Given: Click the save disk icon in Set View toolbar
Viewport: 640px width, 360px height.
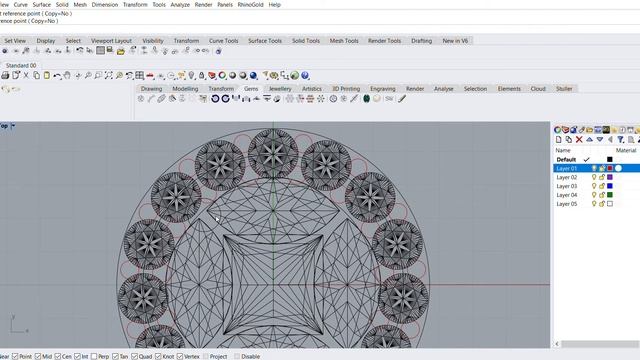Looking at the screenshot, I should (110, 50).
